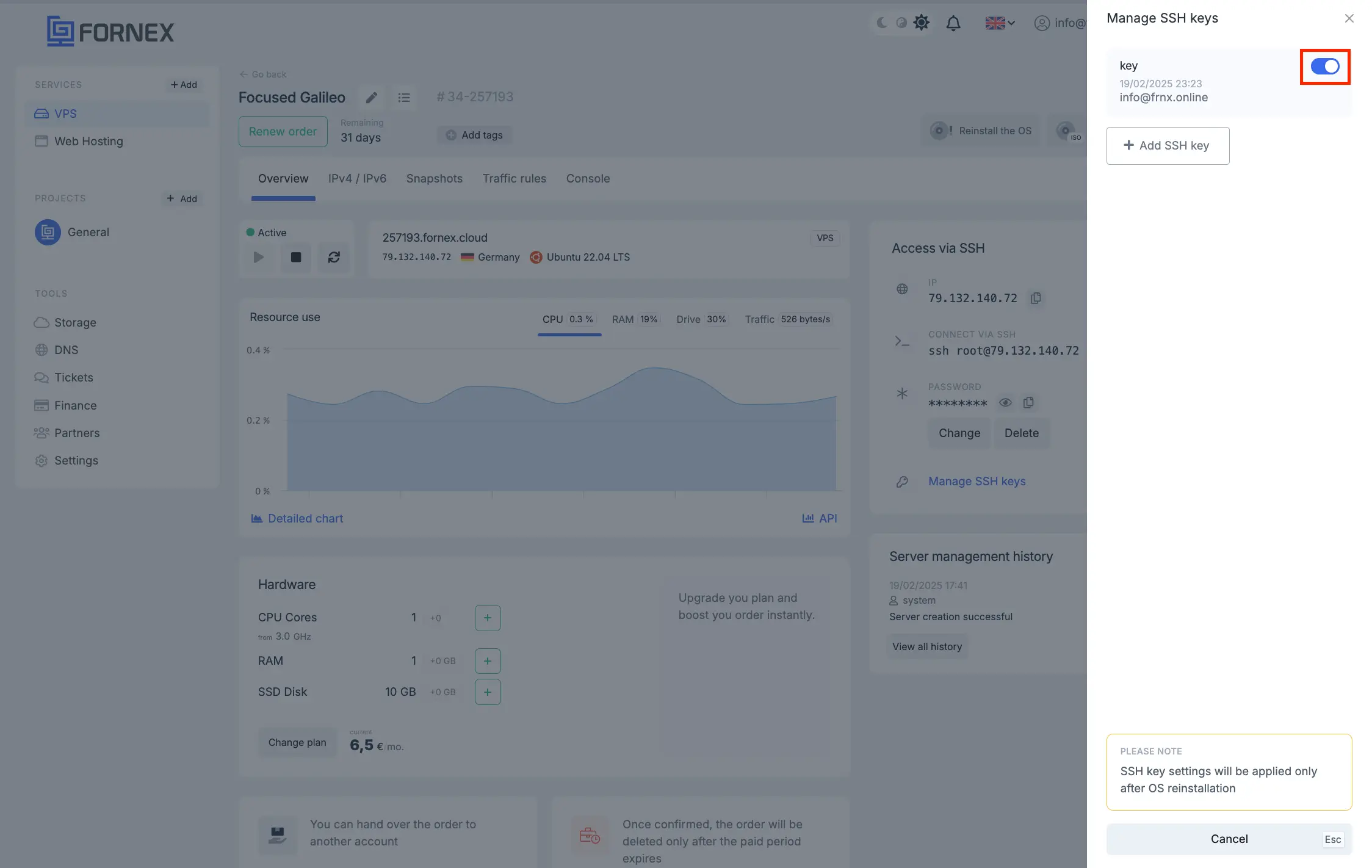Open the DNS tool

(56, 350)
